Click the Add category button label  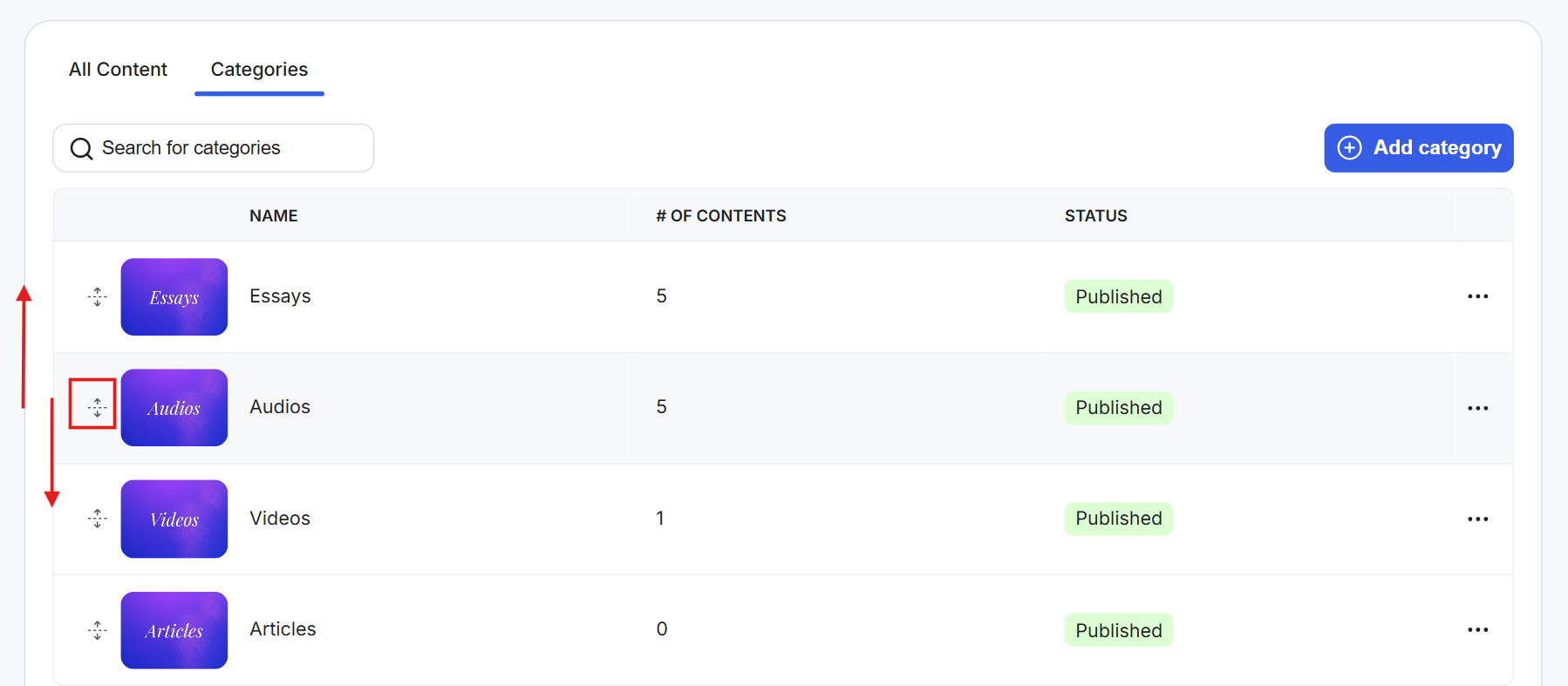[1437, 148]
